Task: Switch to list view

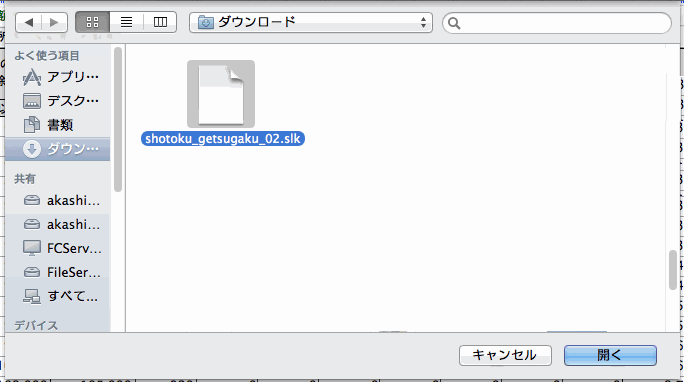Action: pos(127,22)
